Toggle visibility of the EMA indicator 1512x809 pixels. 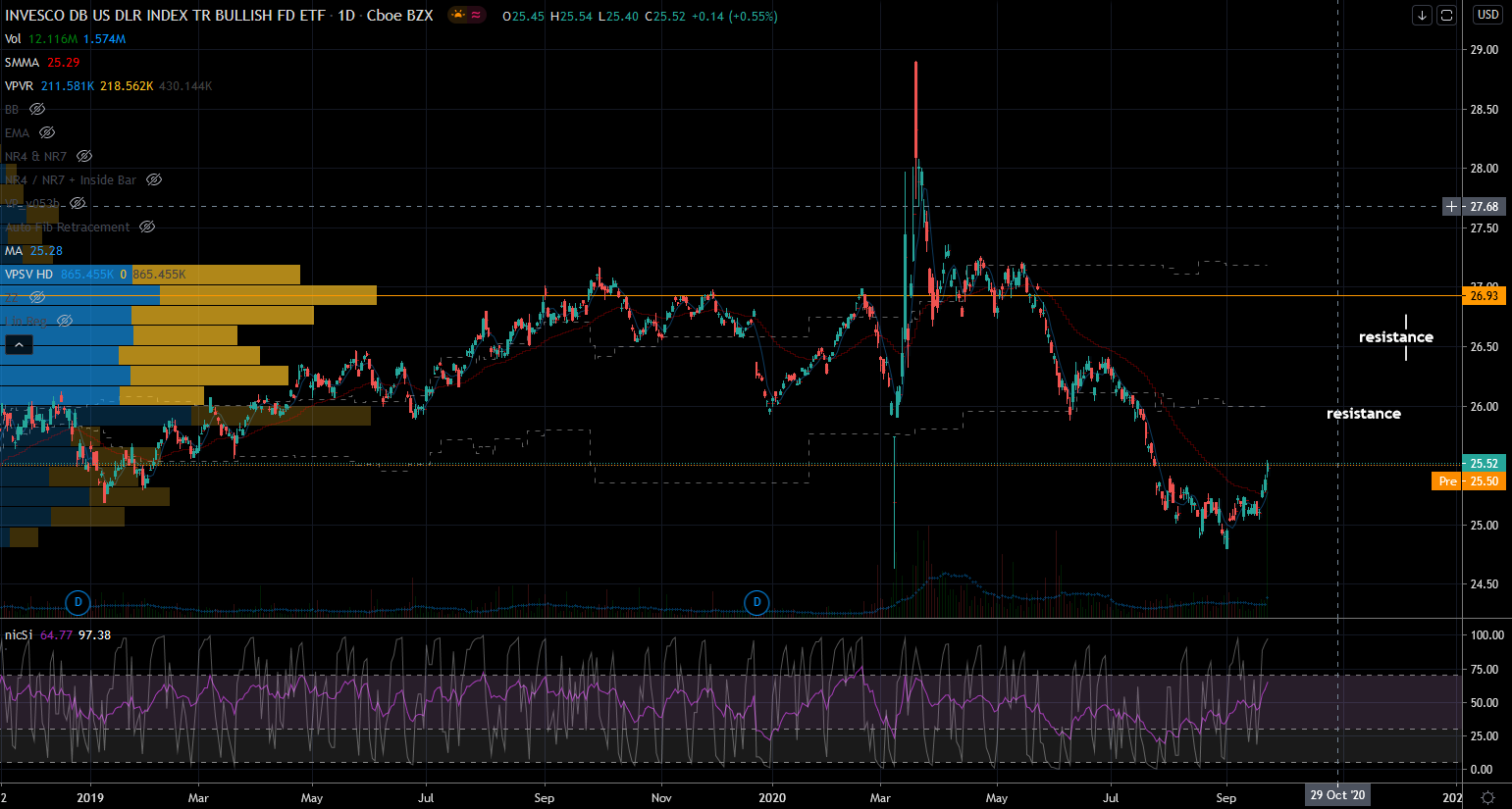click(x=46, y=133)
